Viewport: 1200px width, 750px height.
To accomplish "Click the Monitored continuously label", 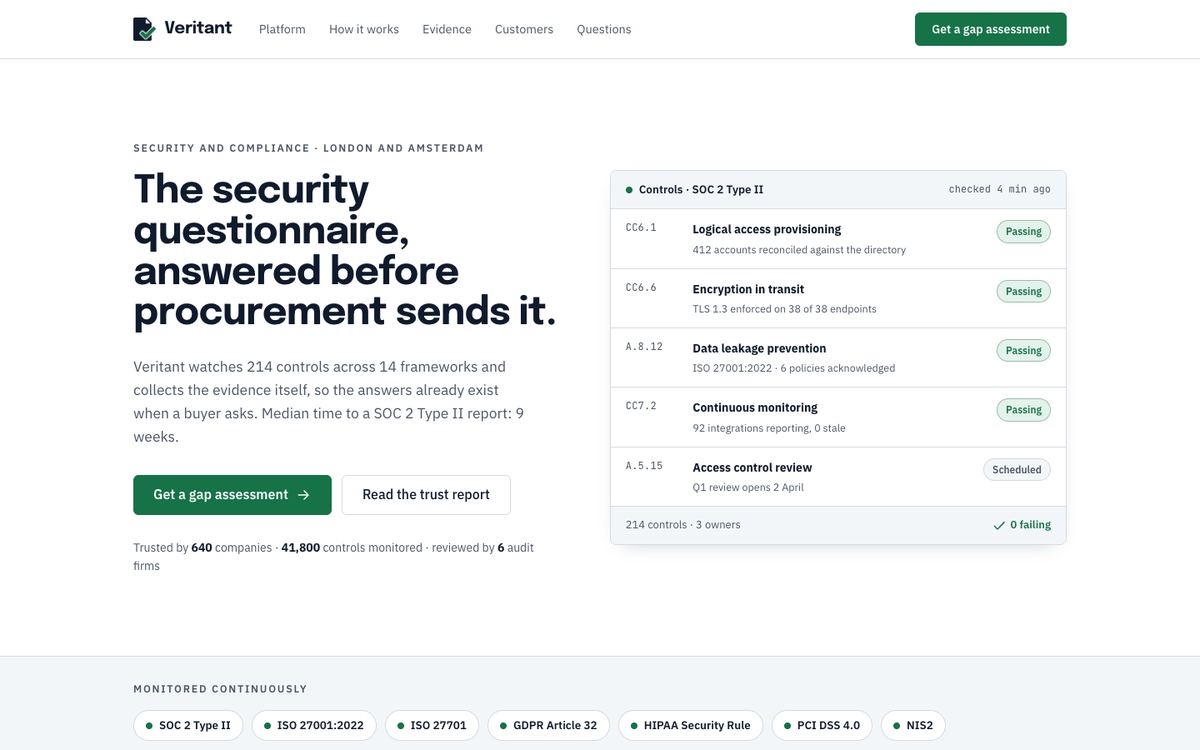I will coord(220,689).
